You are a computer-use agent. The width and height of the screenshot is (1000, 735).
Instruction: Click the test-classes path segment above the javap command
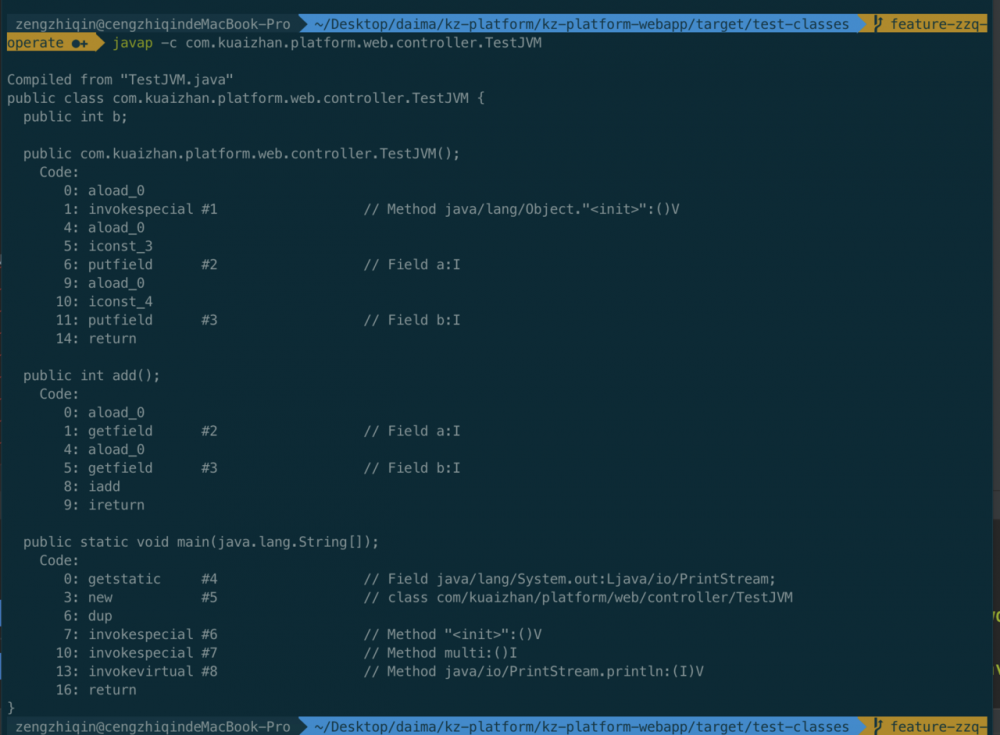click(582, 24)
